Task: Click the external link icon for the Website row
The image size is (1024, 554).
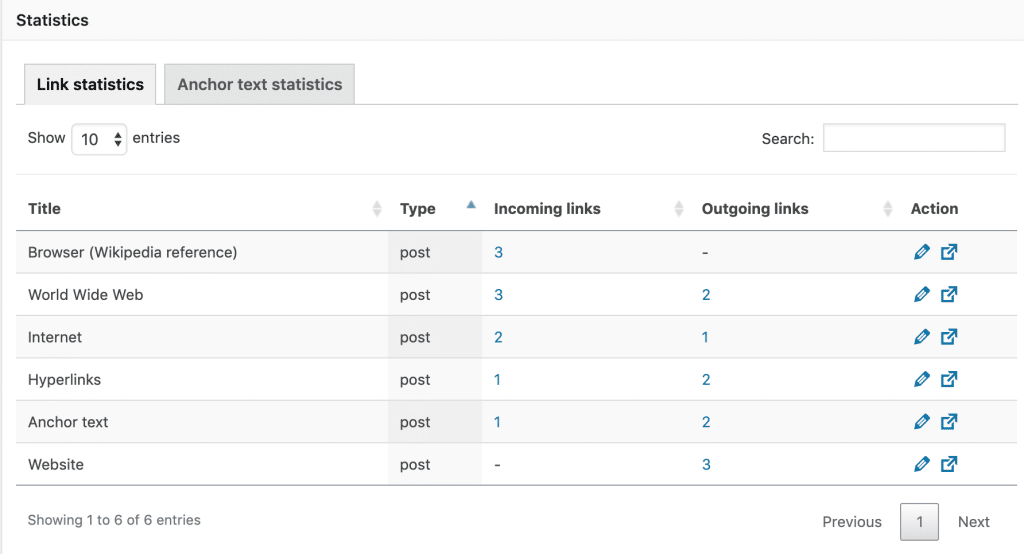Action: pyautogui.click(x=949, y=464)
